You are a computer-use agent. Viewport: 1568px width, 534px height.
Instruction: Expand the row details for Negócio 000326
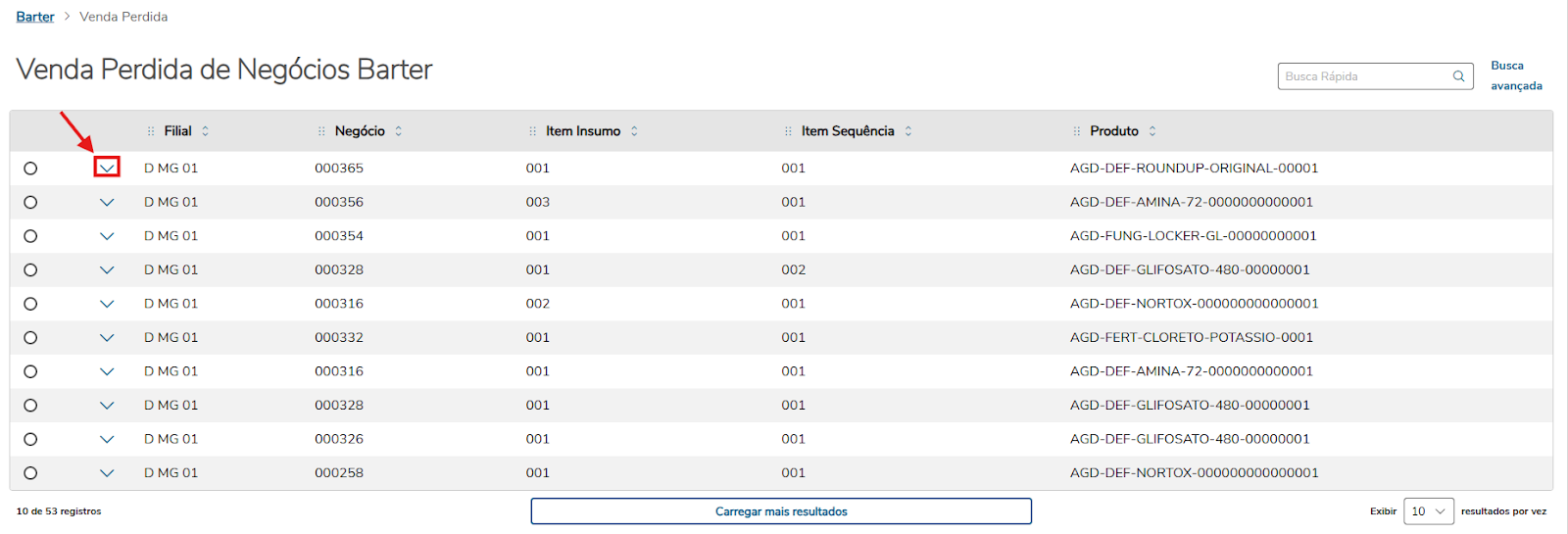(107, 439)
